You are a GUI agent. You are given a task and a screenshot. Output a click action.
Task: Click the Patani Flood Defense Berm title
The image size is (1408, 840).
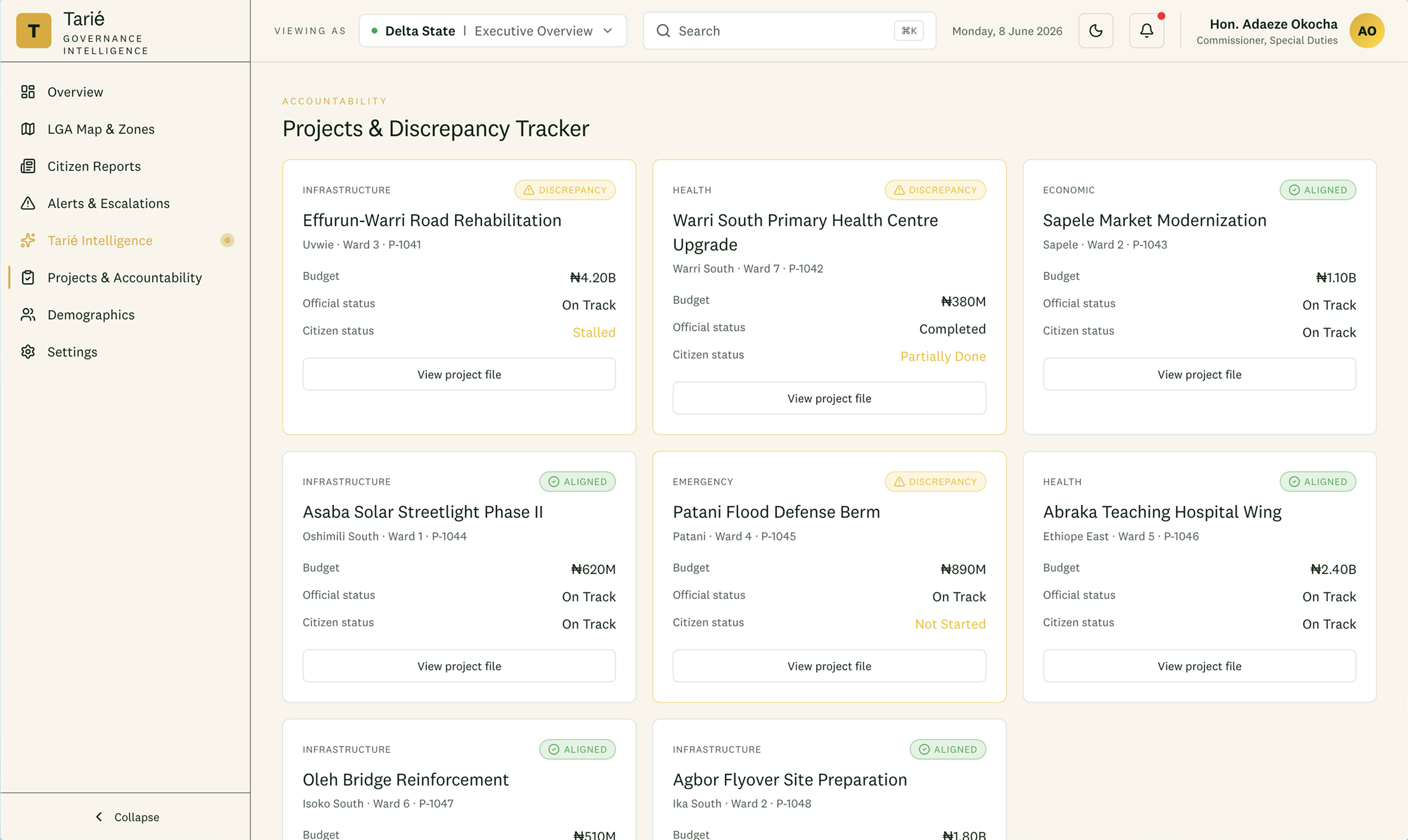point(776,512)
